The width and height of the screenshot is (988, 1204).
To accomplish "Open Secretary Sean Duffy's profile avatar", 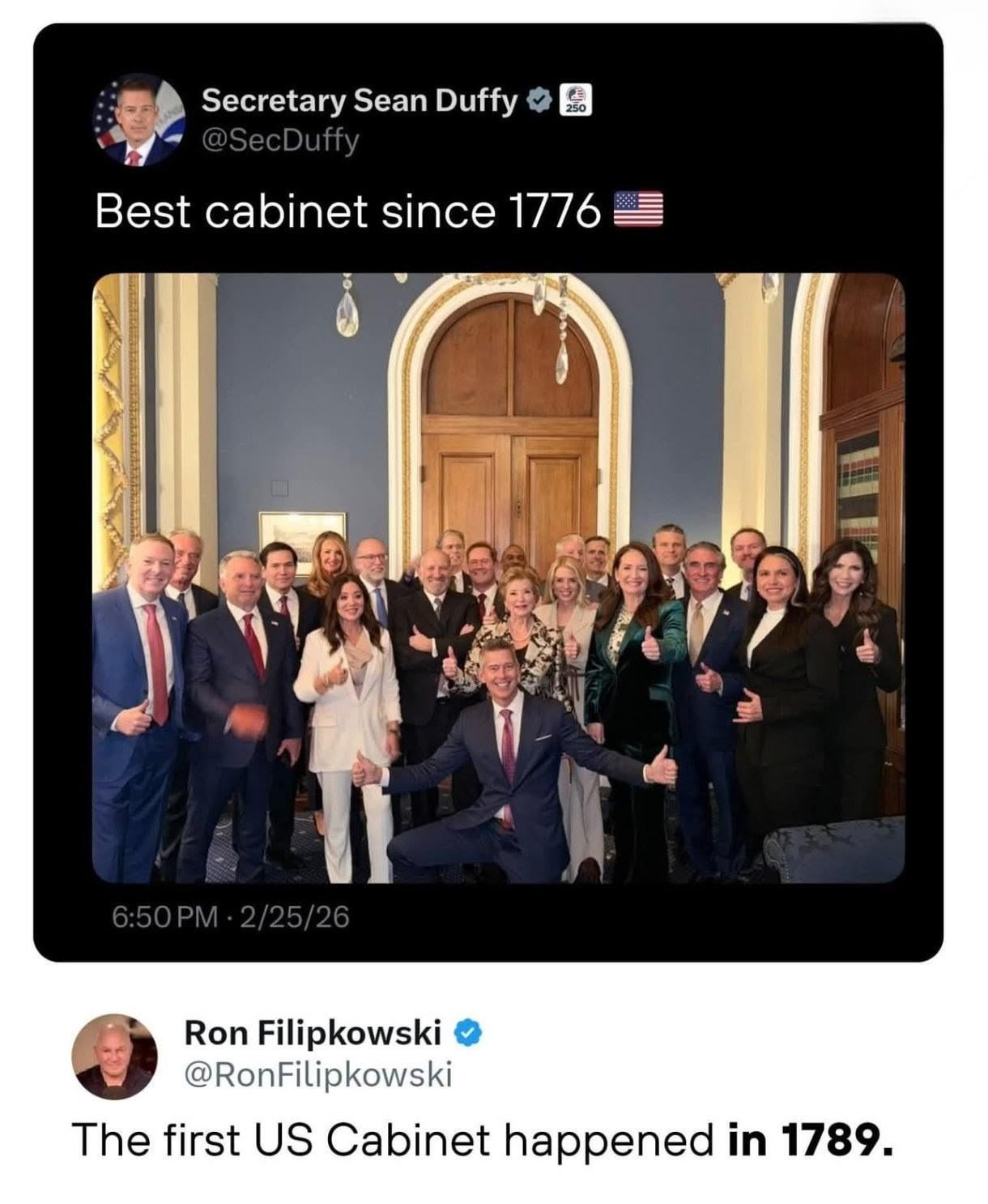I will point(137,120).
